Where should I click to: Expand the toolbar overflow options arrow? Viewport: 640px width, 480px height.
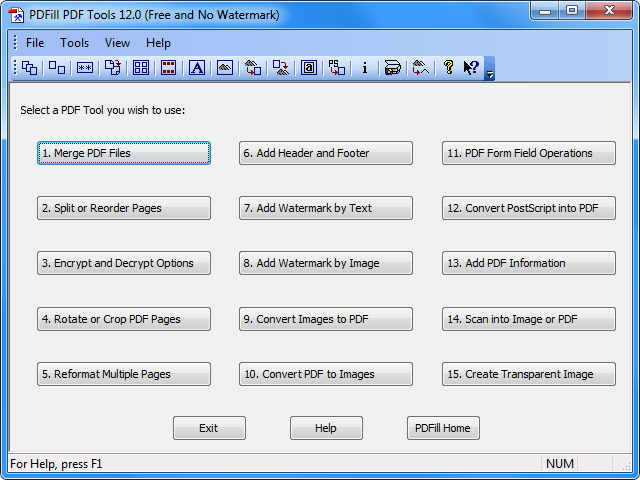[x=489, y=69]
